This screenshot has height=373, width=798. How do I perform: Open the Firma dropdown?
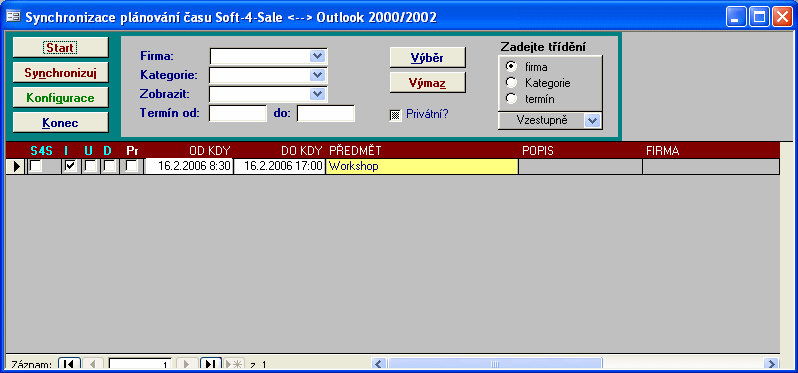(318, 56)
